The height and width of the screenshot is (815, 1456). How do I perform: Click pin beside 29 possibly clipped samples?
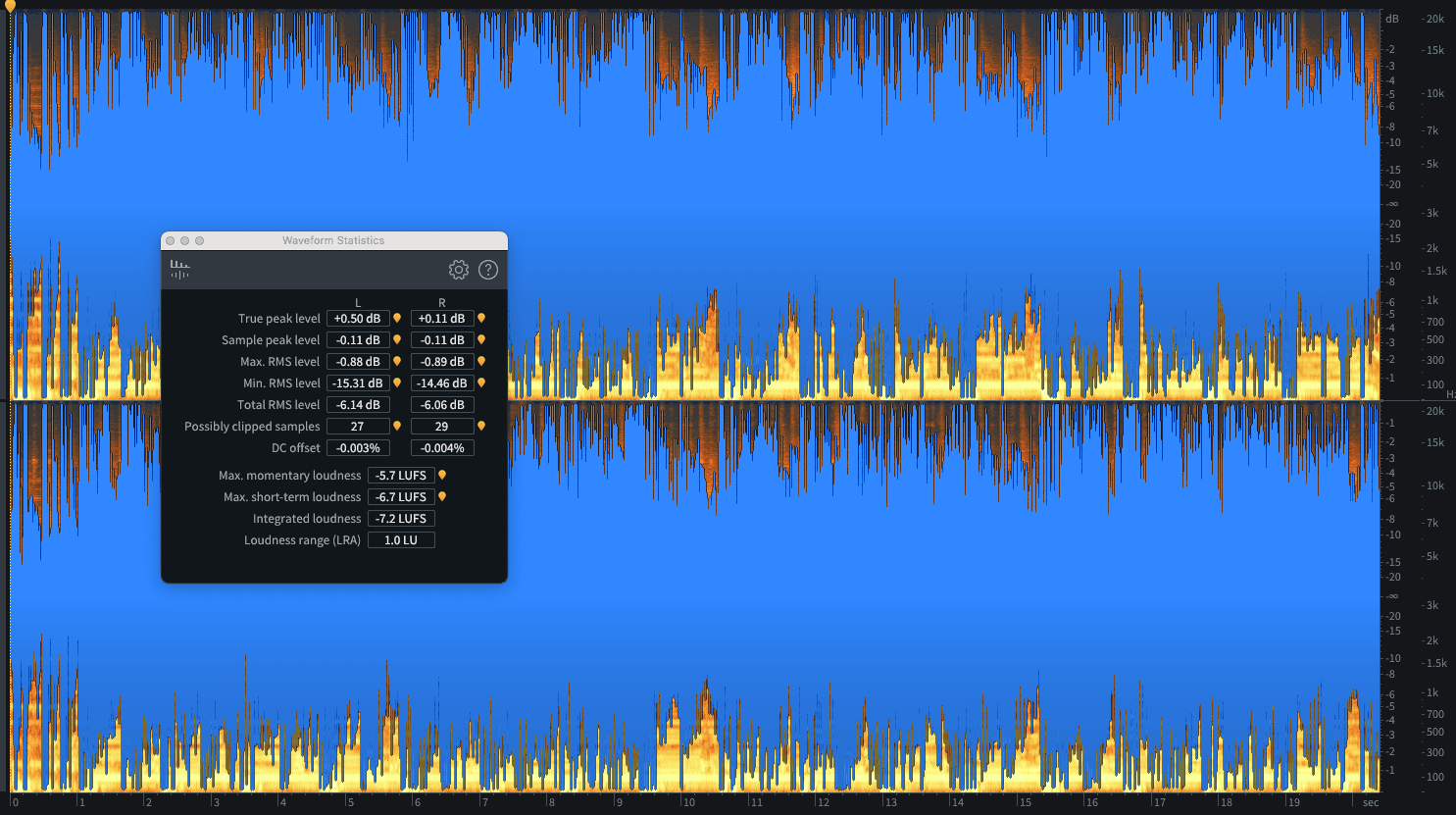481,426
